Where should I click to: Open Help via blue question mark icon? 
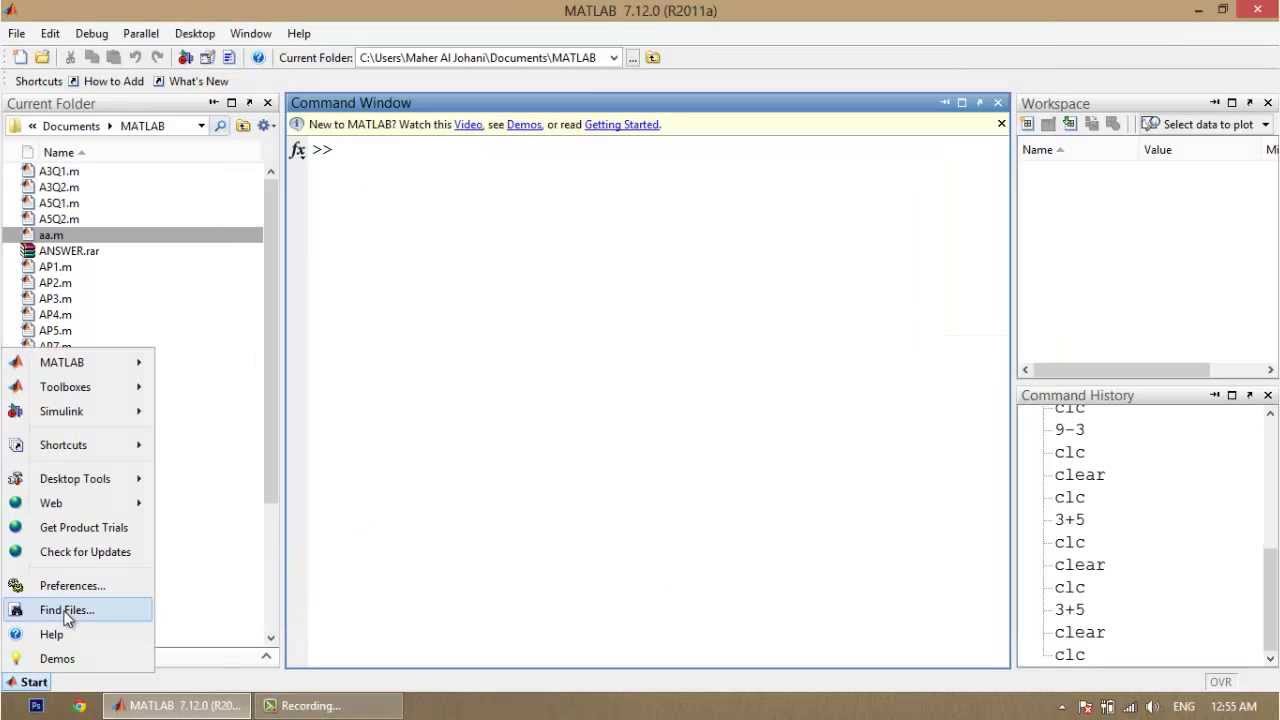coord(258,58)
